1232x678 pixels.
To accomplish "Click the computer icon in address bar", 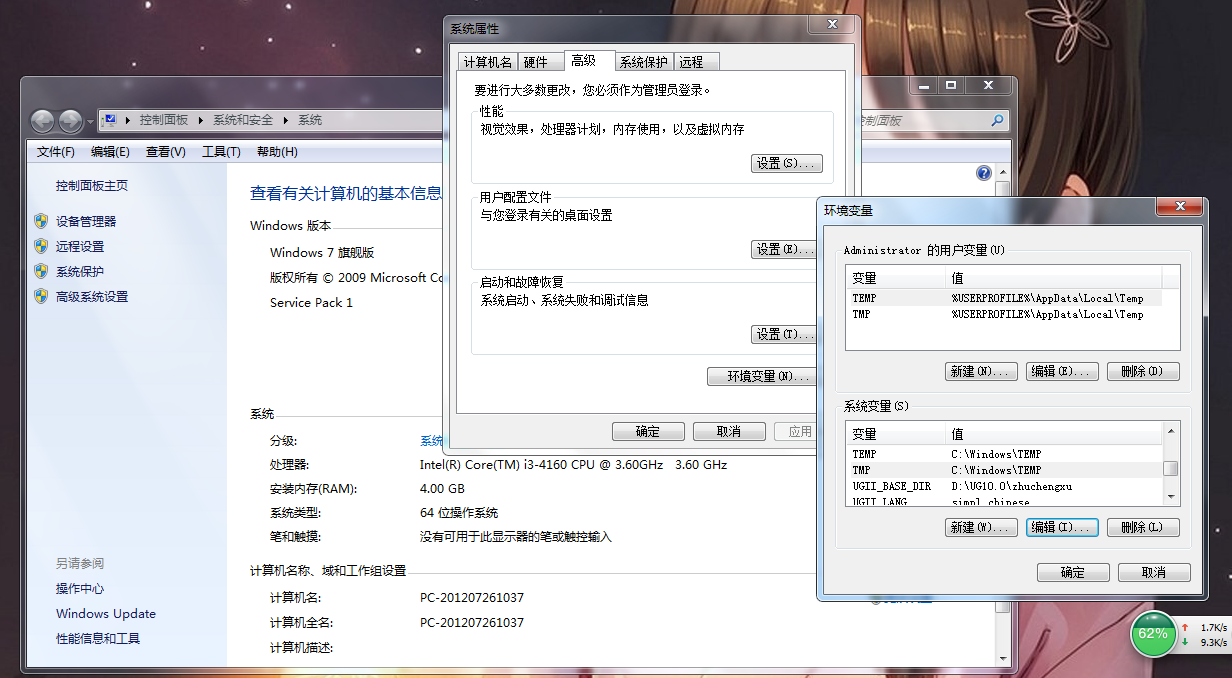I will tap(110, 120).
